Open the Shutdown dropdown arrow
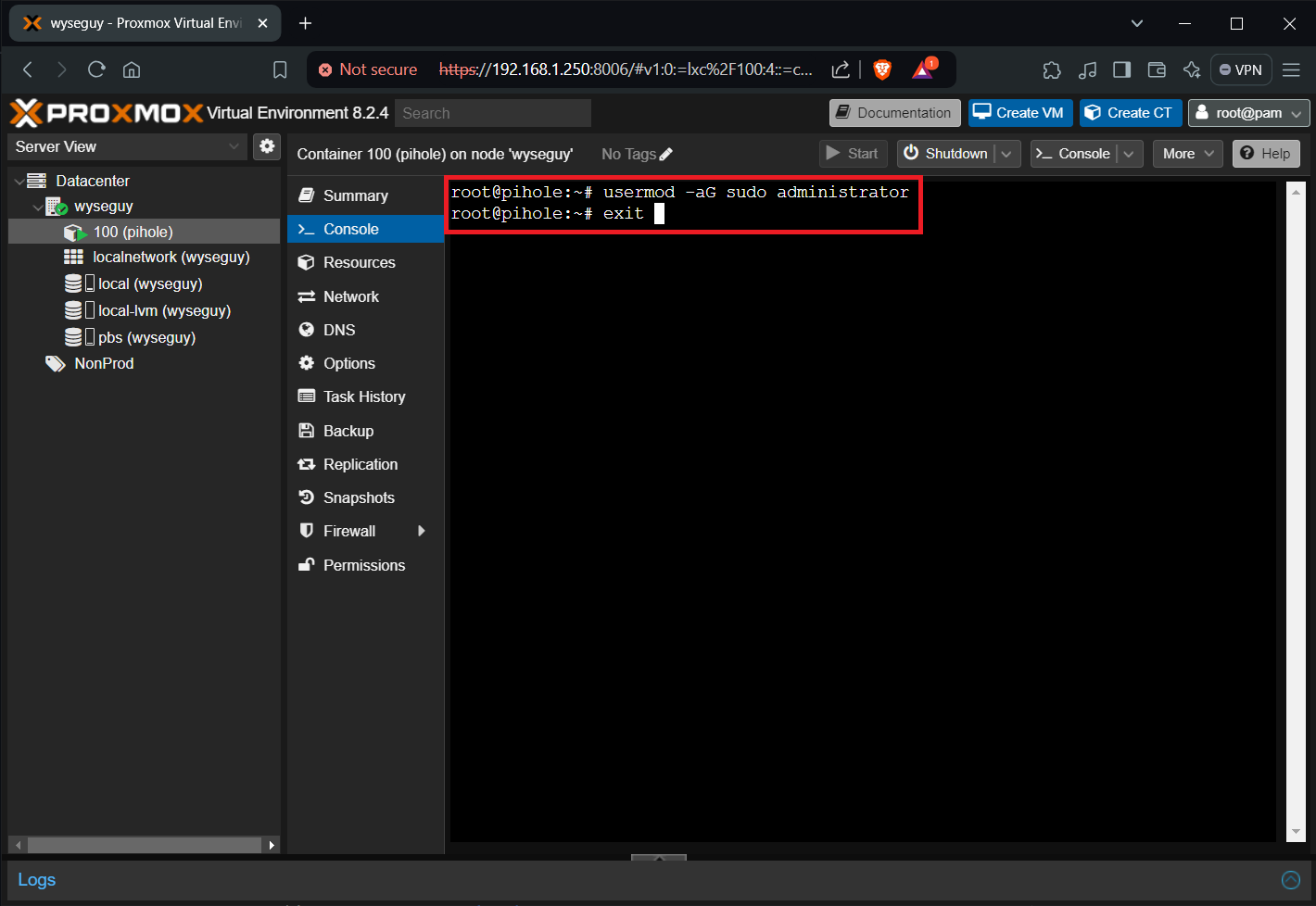Screen dimensions: 1316x906 [1006, 154]
